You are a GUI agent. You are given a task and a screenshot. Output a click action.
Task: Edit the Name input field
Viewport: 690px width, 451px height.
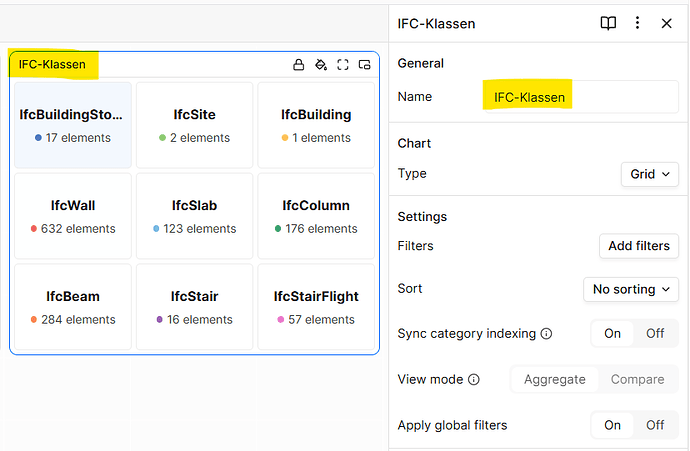tap(581, 97)
